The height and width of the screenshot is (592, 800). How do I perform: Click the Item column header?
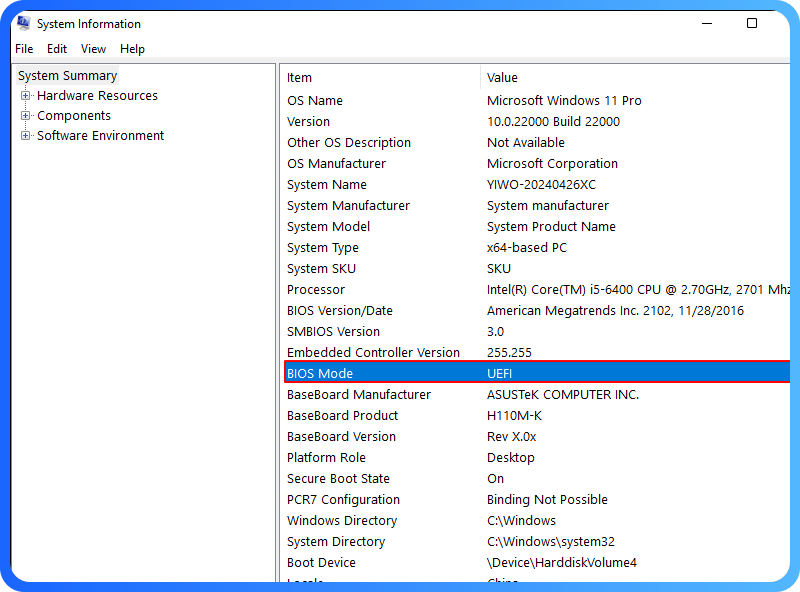[x=380, y=78]
